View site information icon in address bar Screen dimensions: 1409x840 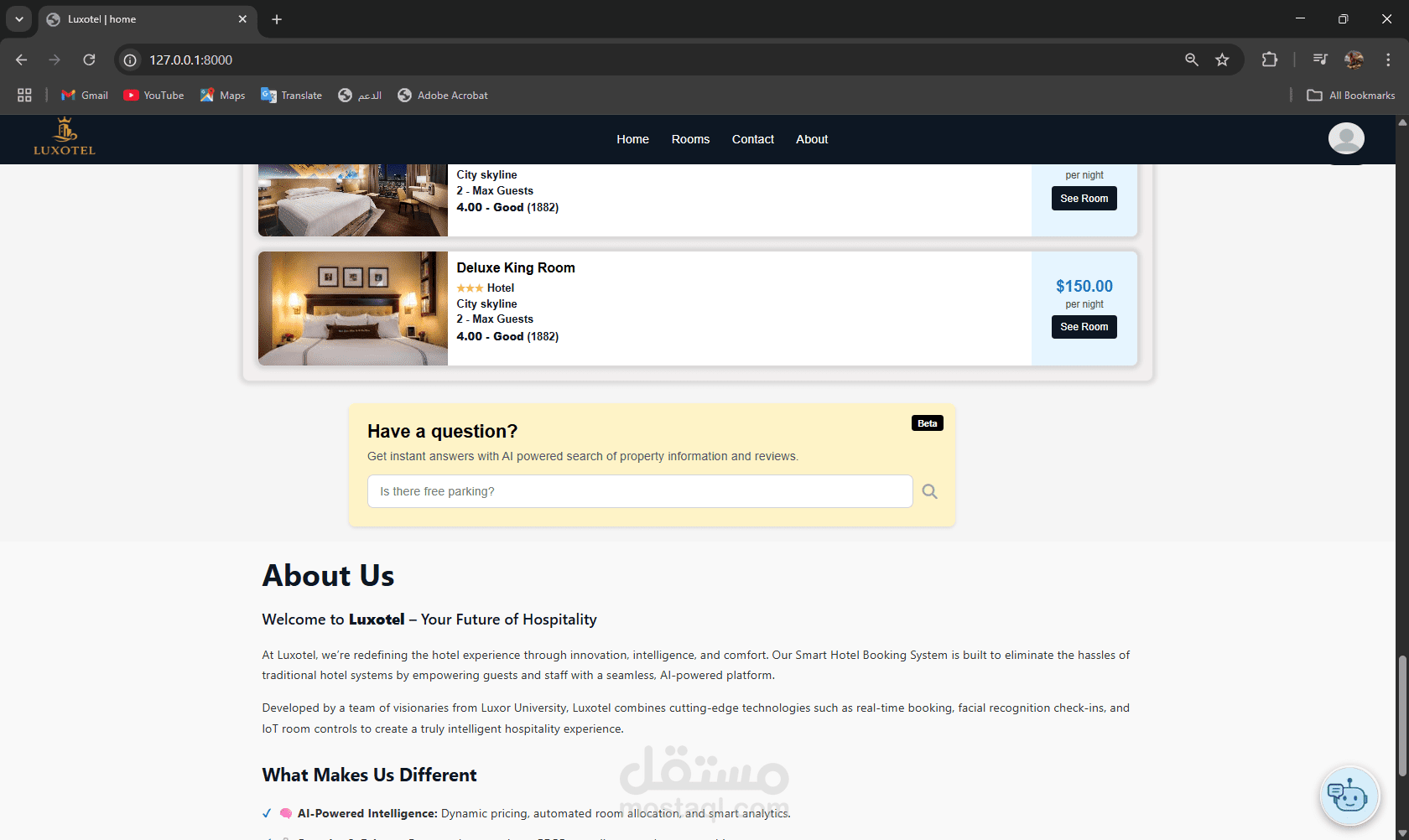click(130, 60)
